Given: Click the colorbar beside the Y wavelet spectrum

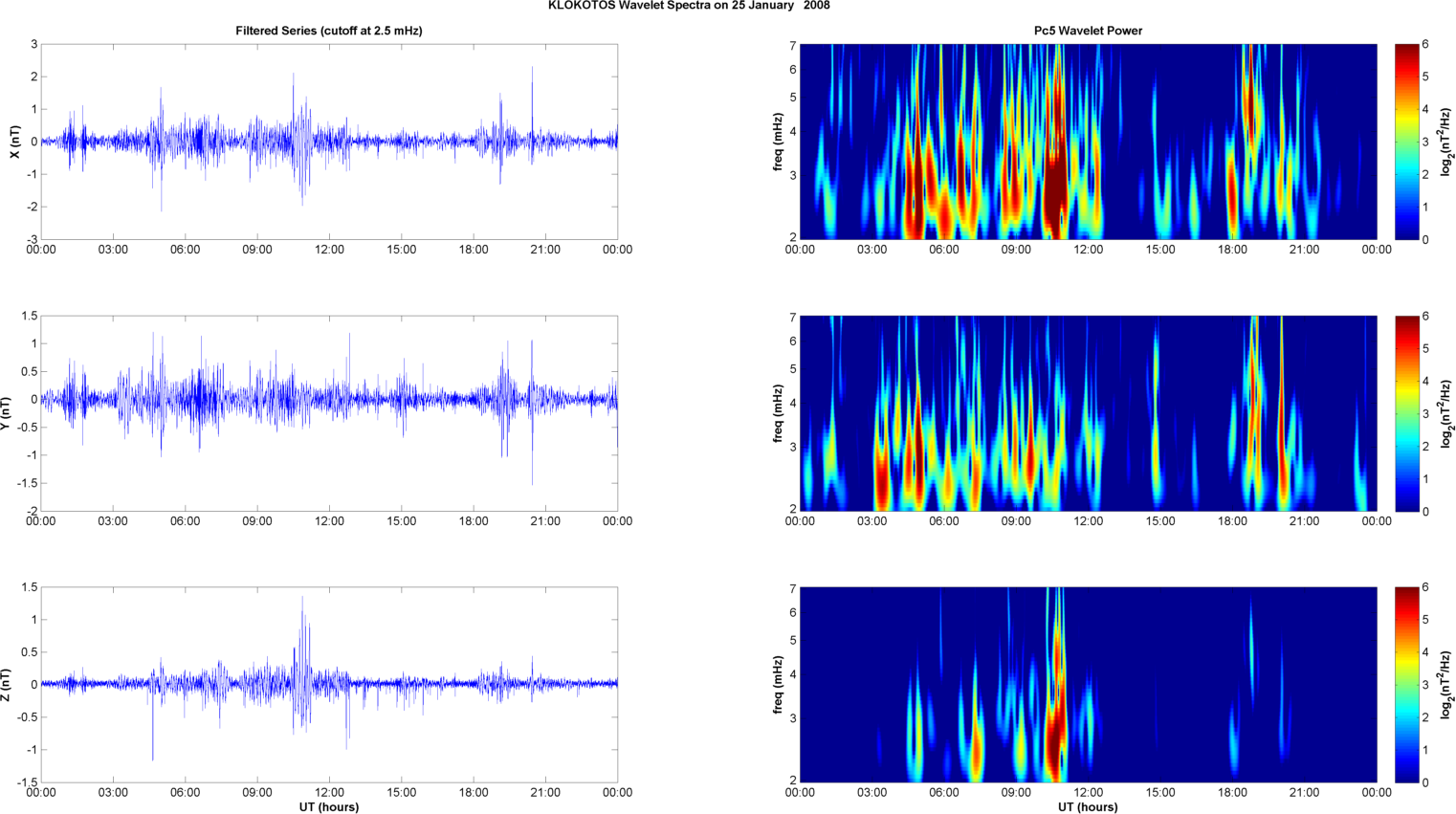Looking at the screenshot, I should [x=1406, y=413].
